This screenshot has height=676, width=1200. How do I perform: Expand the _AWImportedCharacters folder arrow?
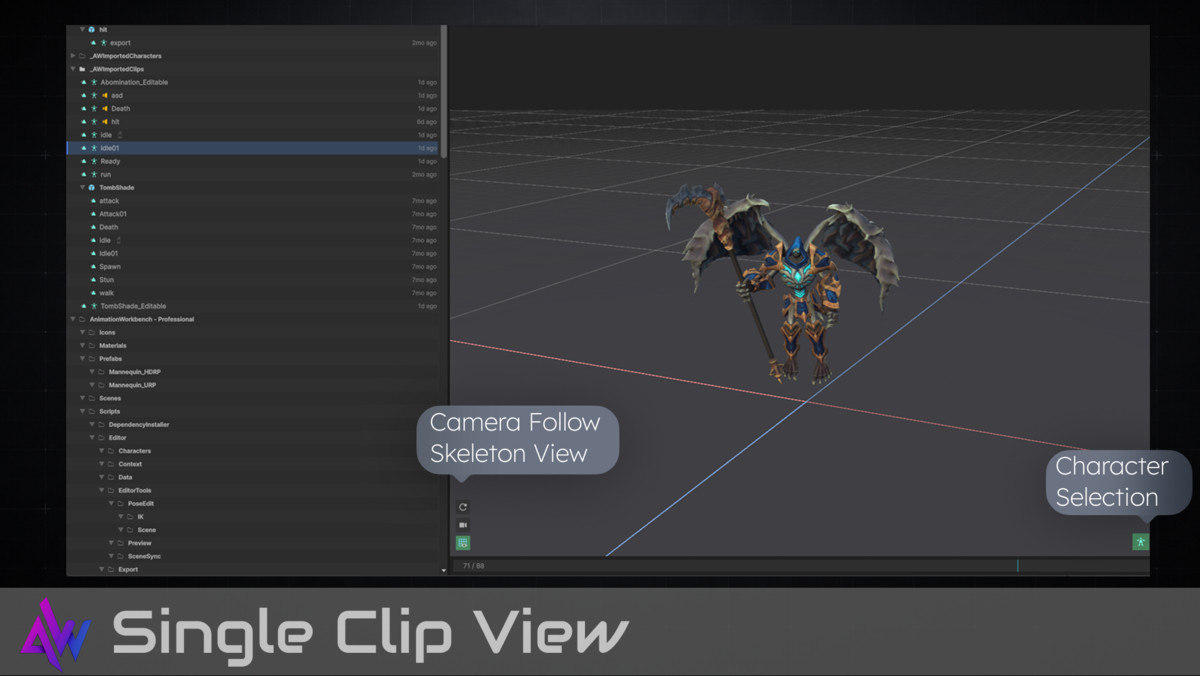(x=72, y=56)
